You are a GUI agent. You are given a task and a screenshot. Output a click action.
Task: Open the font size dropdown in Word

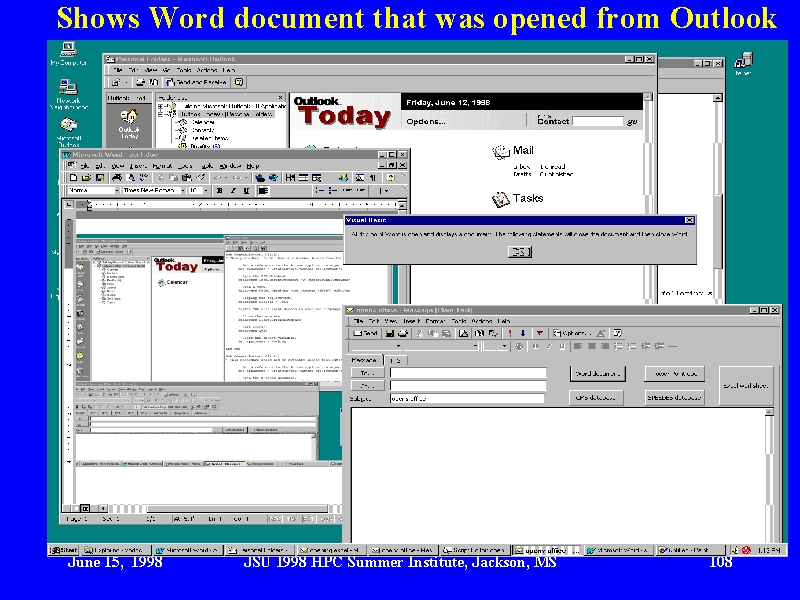tap(206, 191)
